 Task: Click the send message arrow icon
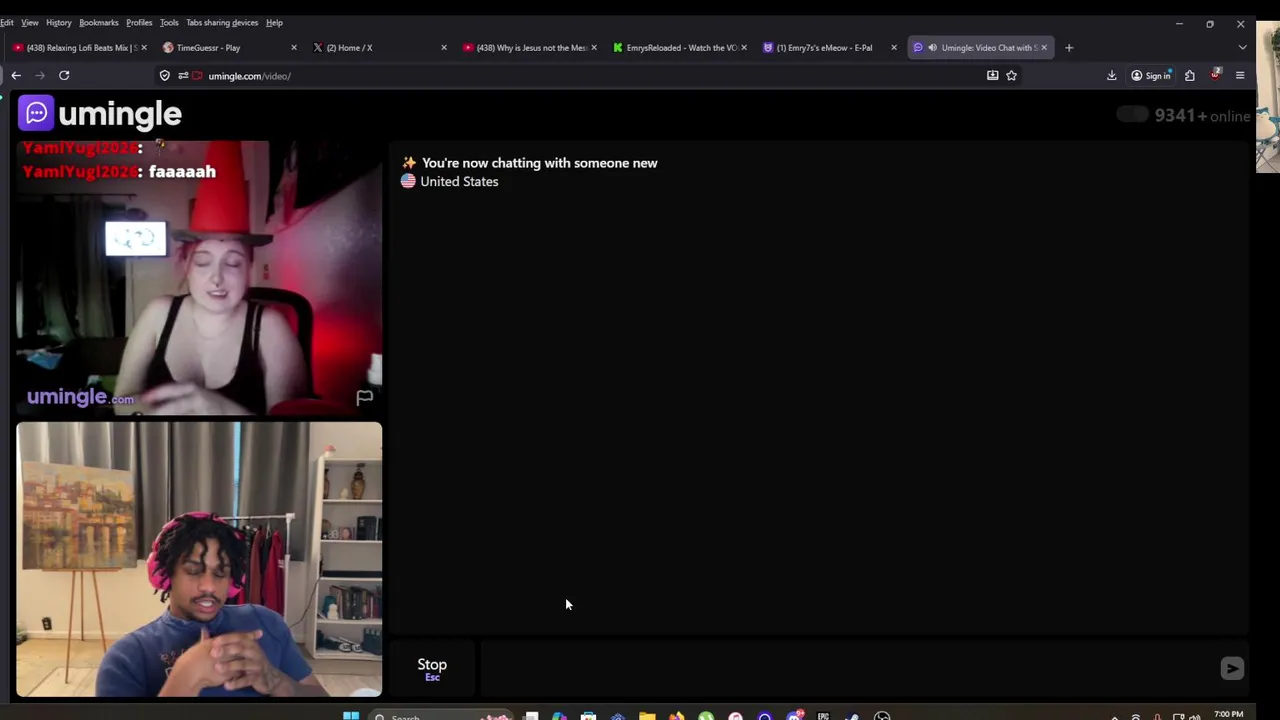click(x=1232, y=669)
